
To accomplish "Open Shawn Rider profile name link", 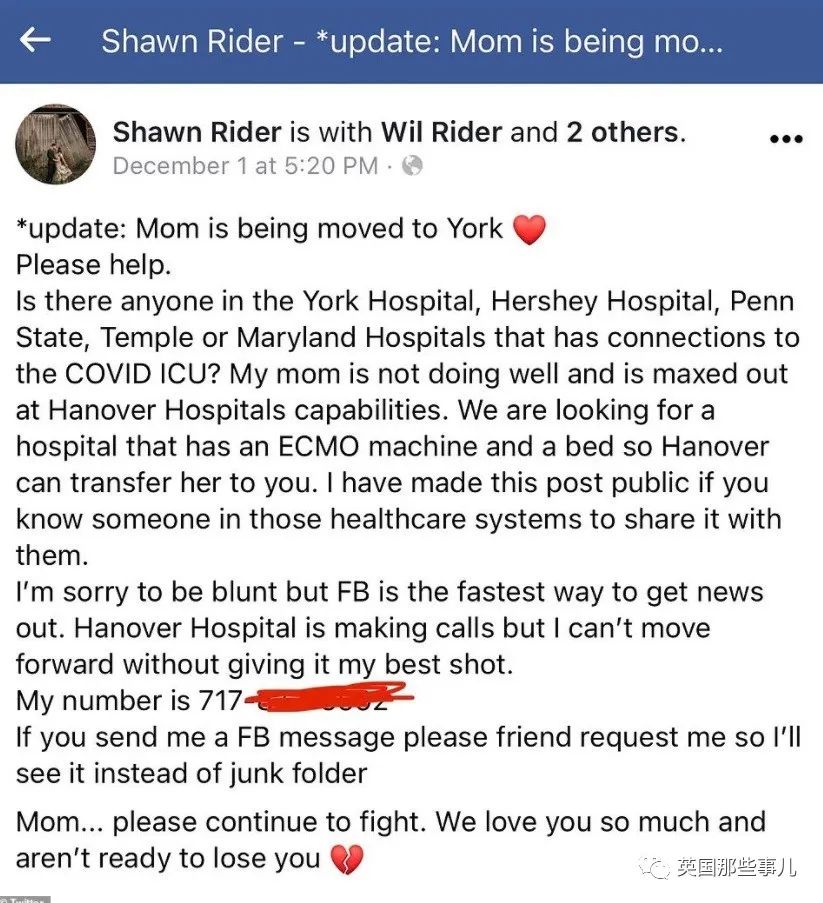I will (197, 132).
